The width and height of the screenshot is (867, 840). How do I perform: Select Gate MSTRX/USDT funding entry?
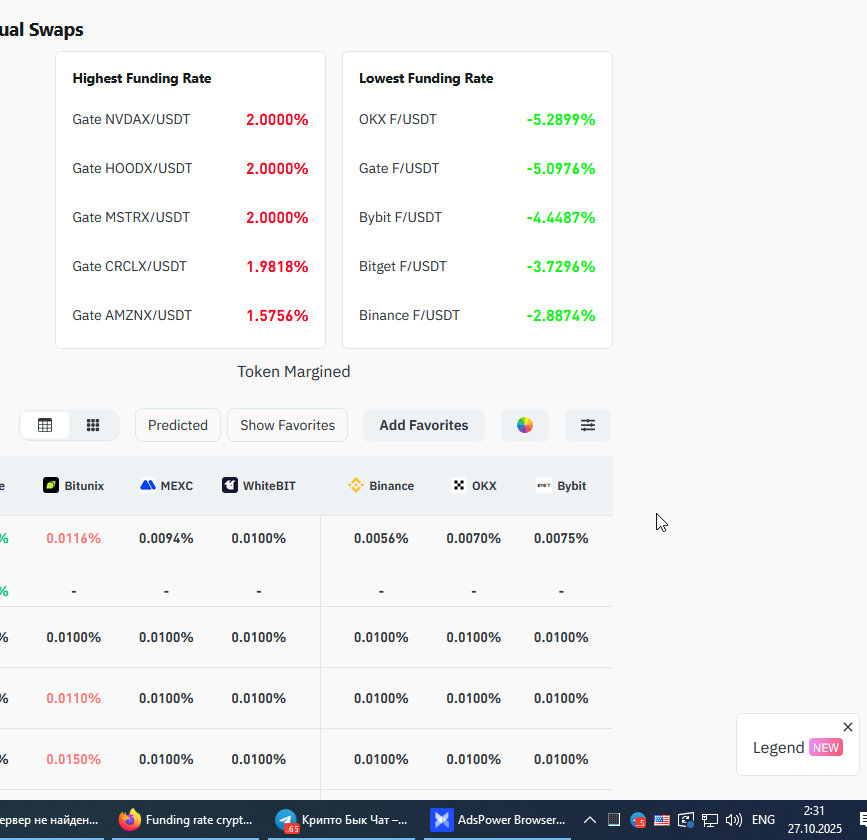click(190, 217)
